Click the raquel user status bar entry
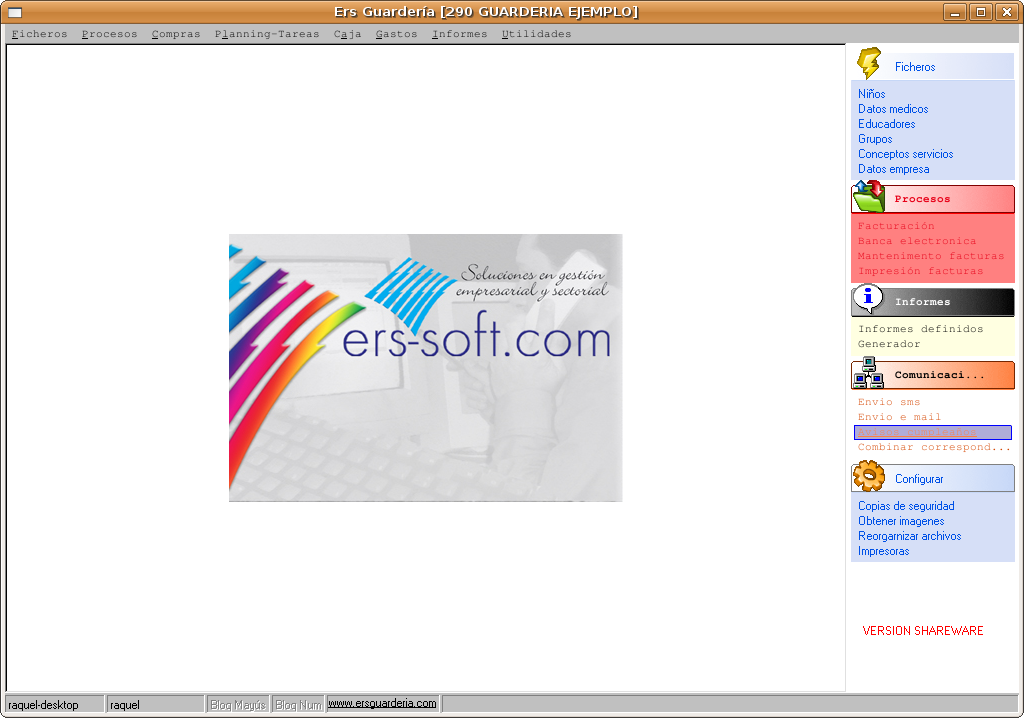Screen dimensions: 1024x718 coord(155,704)
